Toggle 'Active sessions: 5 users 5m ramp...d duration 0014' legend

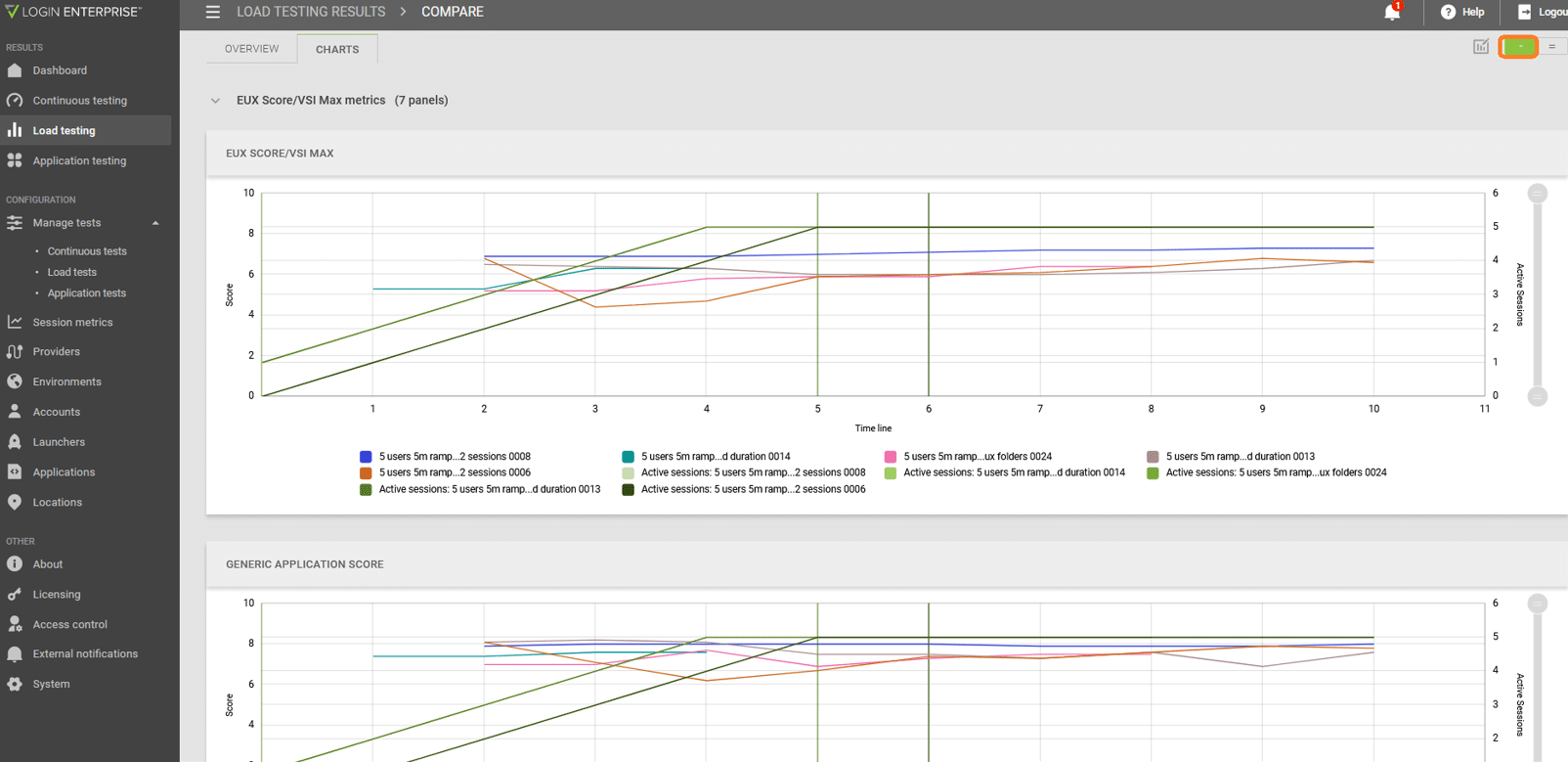pyautogui.click(x=1005, y=472)
